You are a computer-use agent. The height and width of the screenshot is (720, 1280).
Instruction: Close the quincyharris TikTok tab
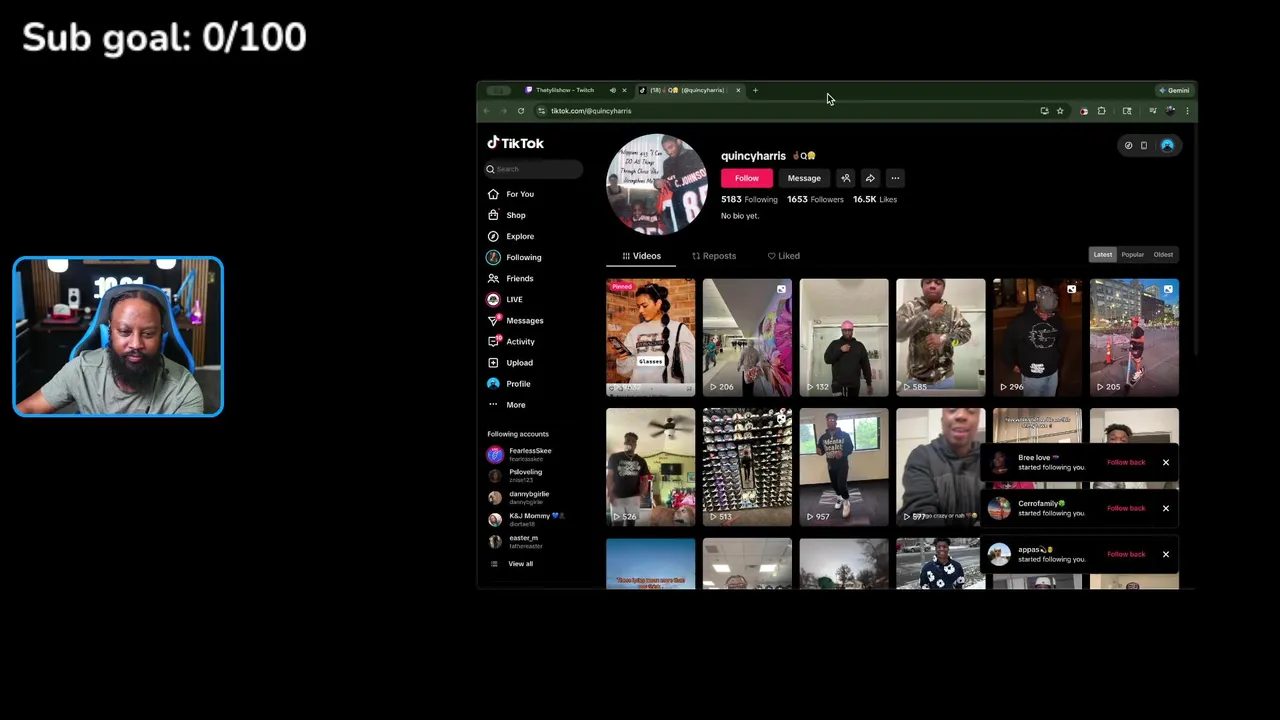[738, 90]
